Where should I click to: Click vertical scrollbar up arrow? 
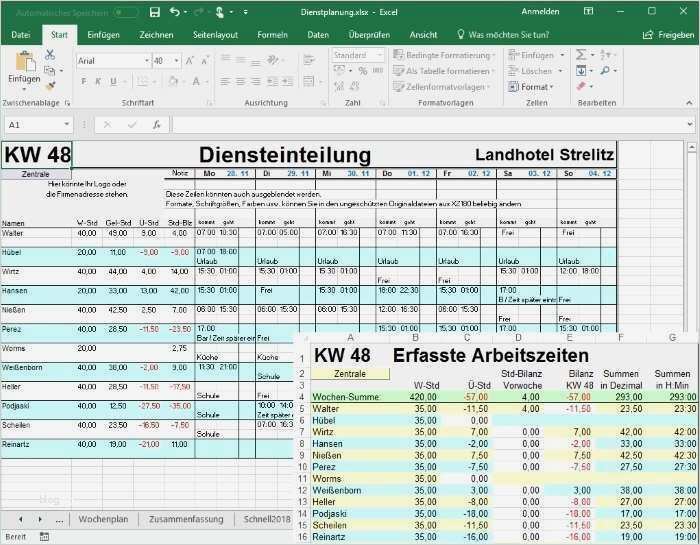tap(692, 147)
